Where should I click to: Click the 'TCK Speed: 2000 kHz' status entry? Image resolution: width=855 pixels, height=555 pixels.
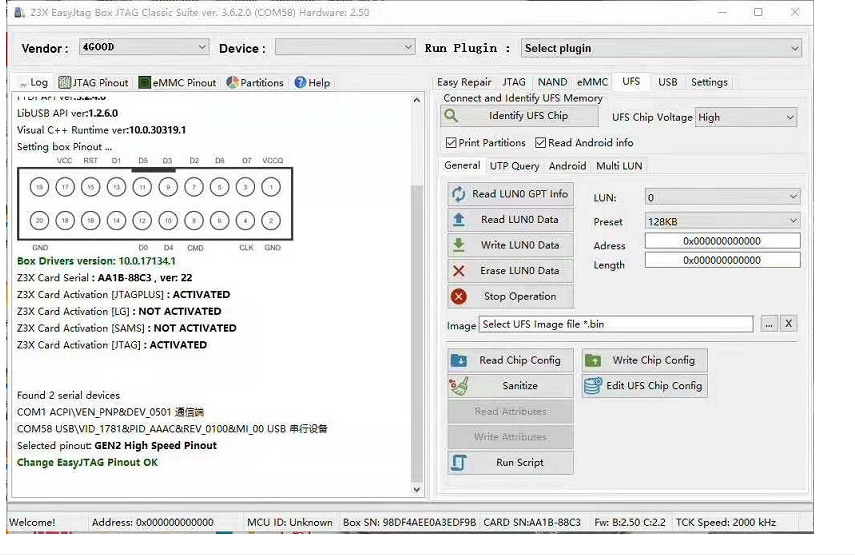726,522
